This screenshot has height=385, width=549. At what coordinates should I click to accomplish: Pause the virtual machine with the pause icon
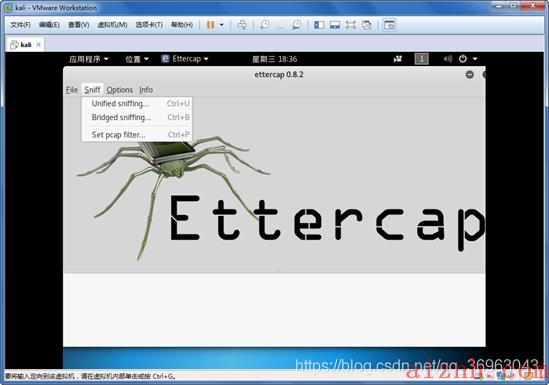[x=210, y=25]
